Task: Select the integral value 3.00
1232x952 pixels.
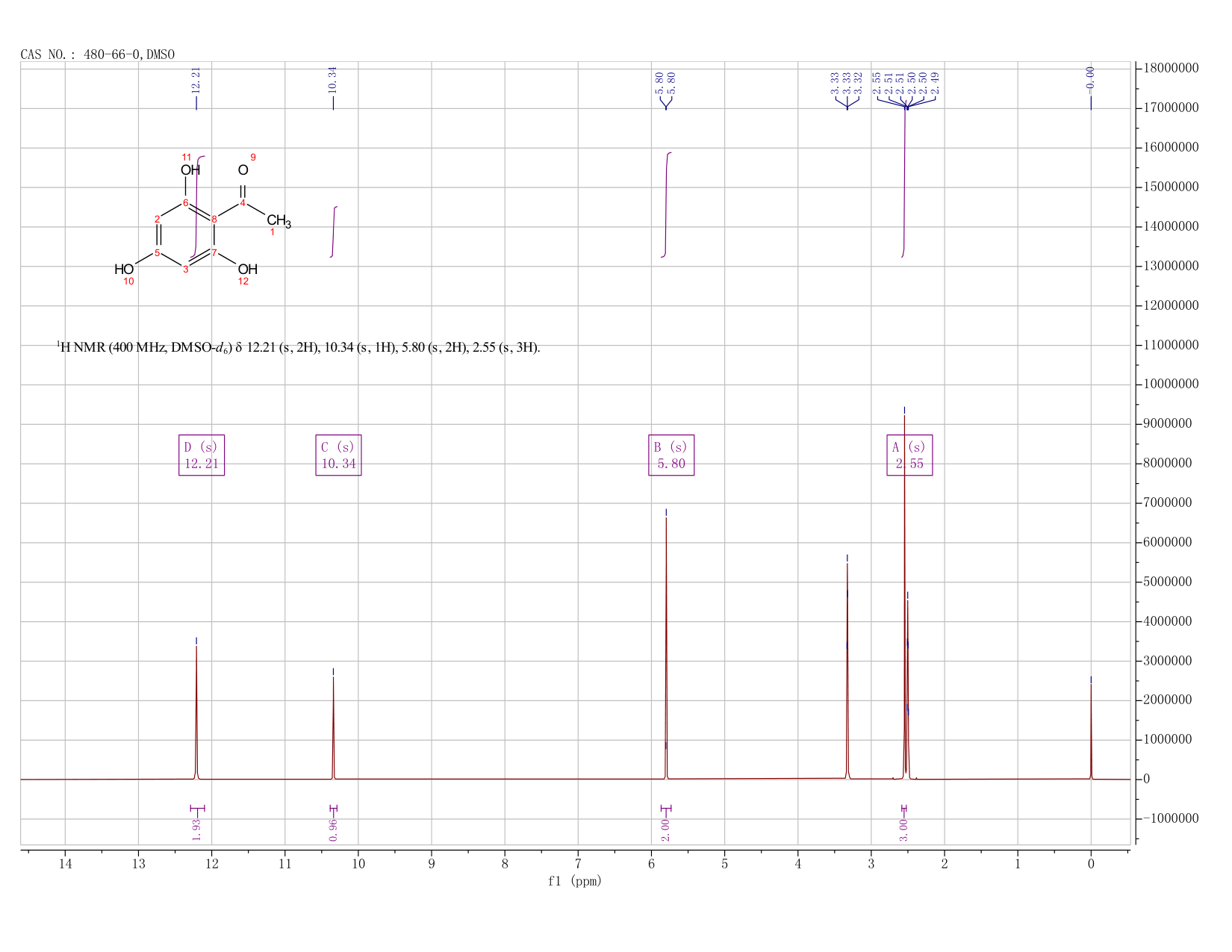Action: [903, 830]
